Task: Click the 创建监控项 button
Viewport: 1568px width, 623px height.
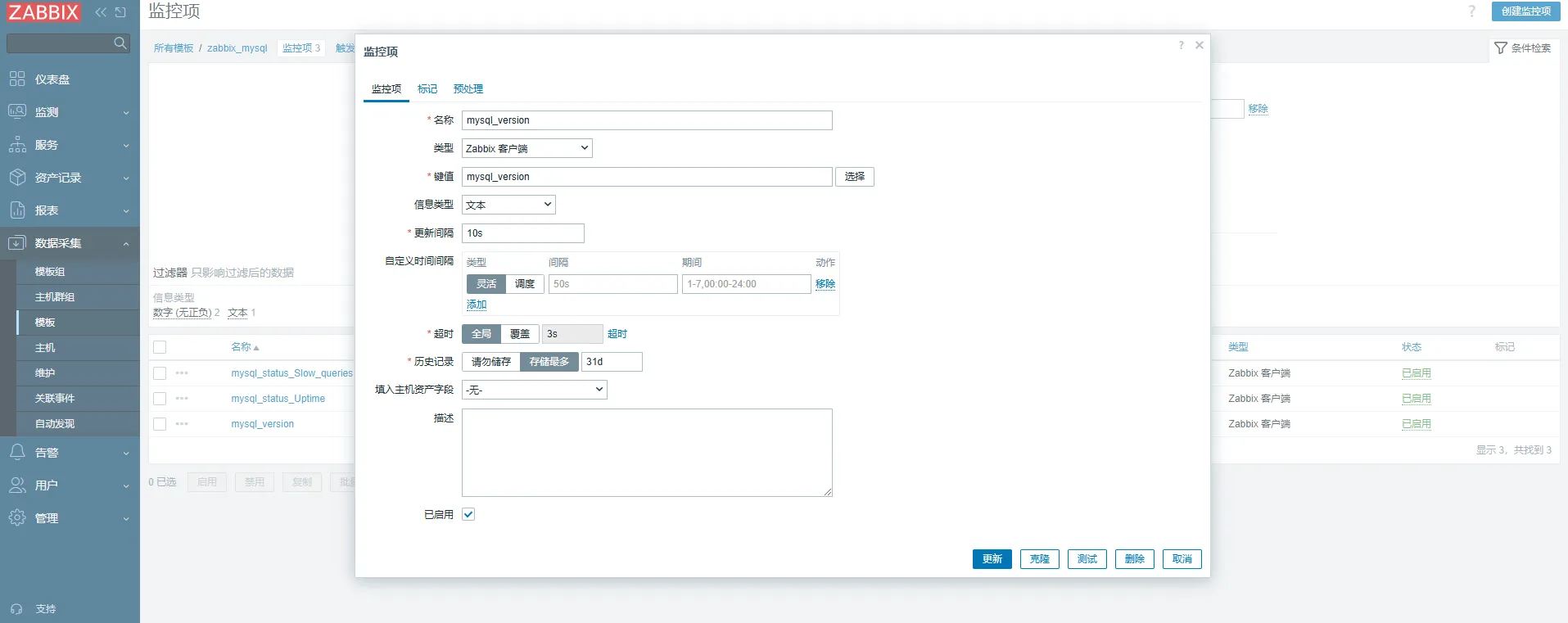Action: (1526, 11)
